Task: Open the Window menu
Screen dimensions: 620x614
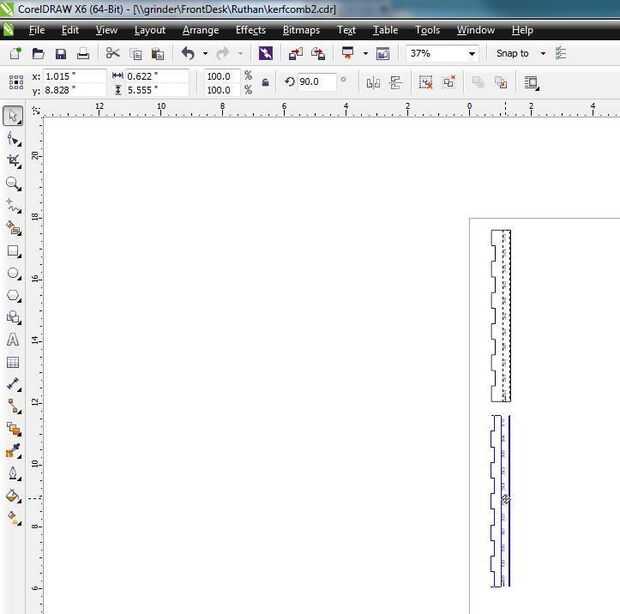Action: tap(476, 30)
